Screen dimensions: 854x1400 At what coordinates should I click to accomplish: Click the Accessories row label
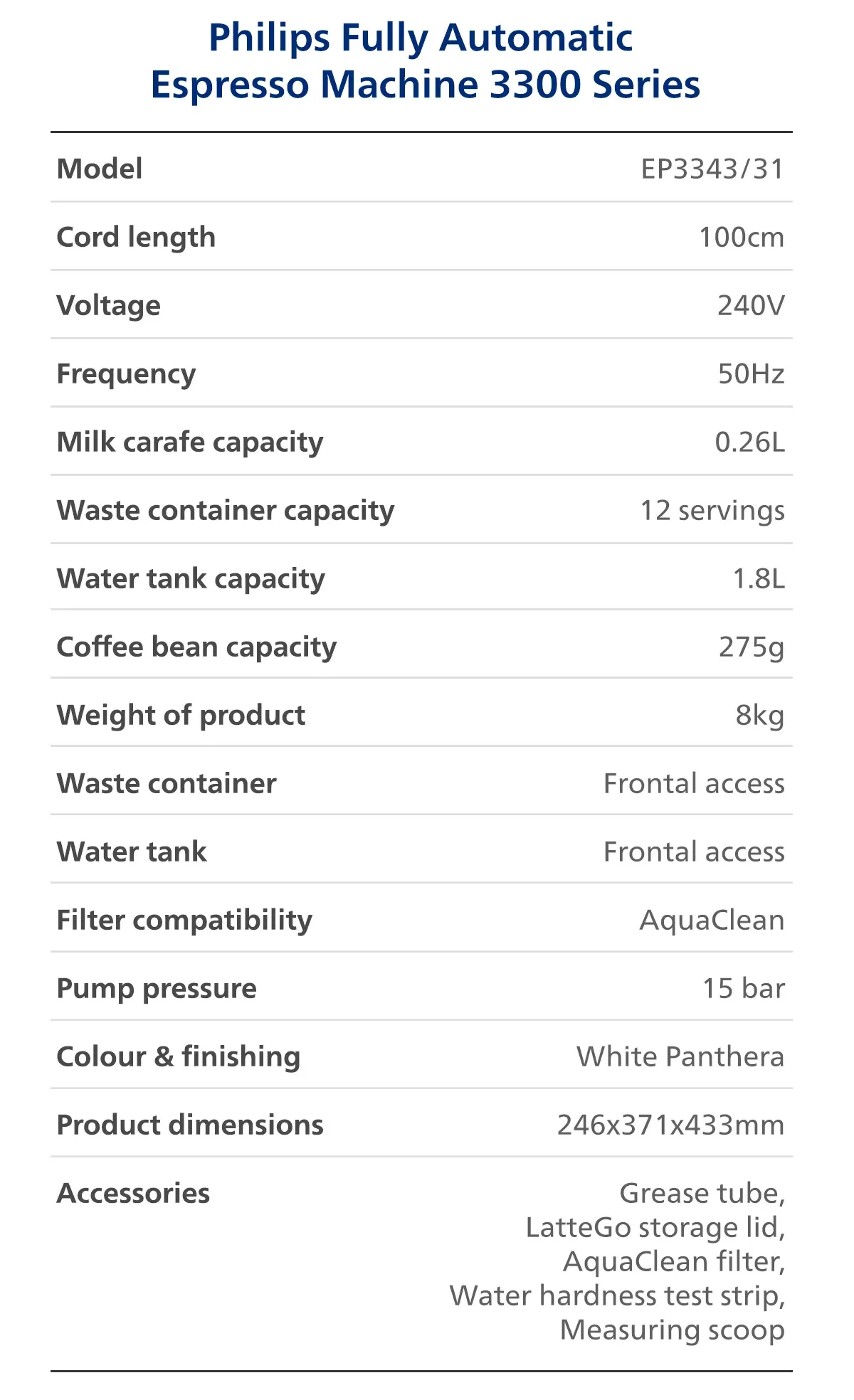(x=133, y=1194)
